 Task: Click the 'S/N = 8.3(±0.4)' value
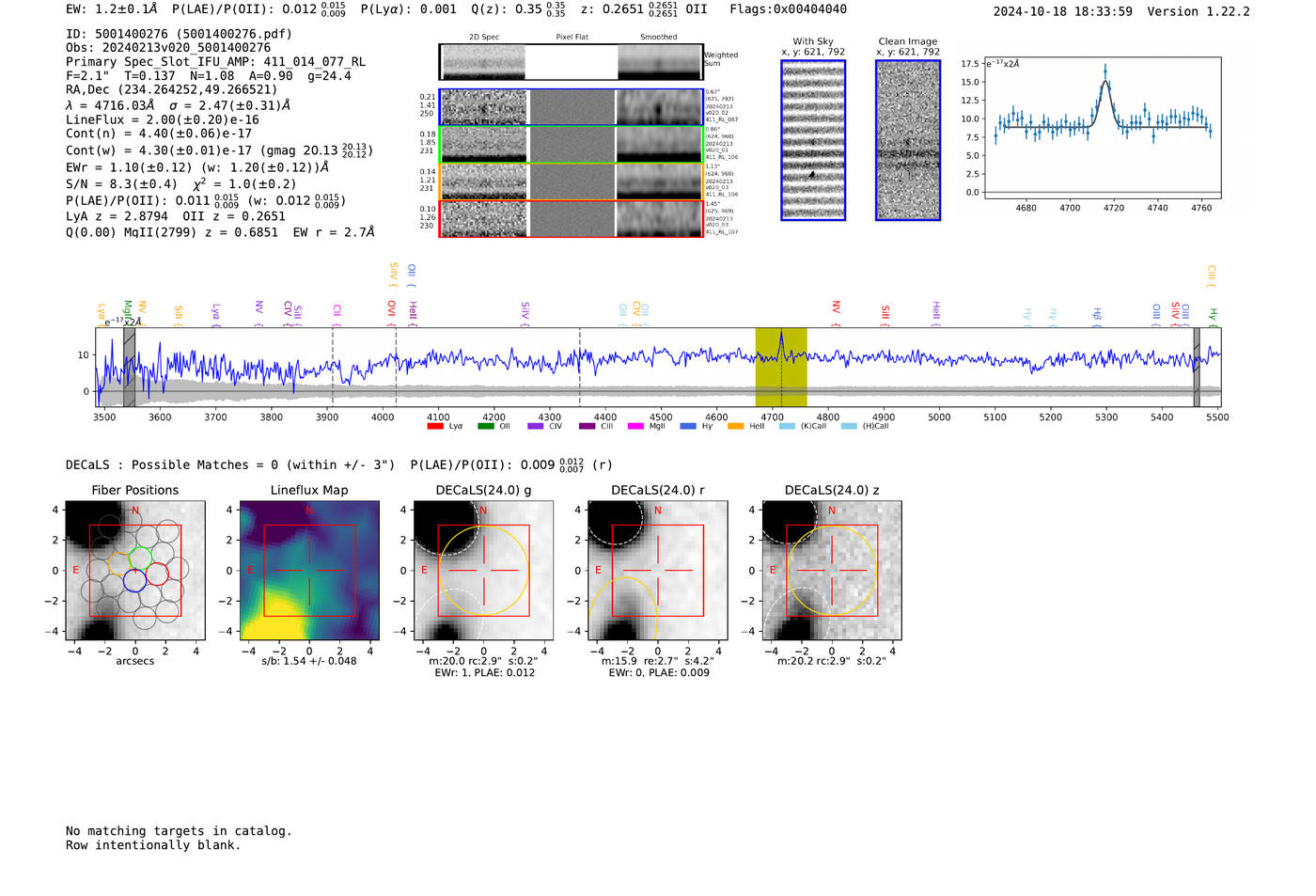pyautogui.click(x=121, y=184)
